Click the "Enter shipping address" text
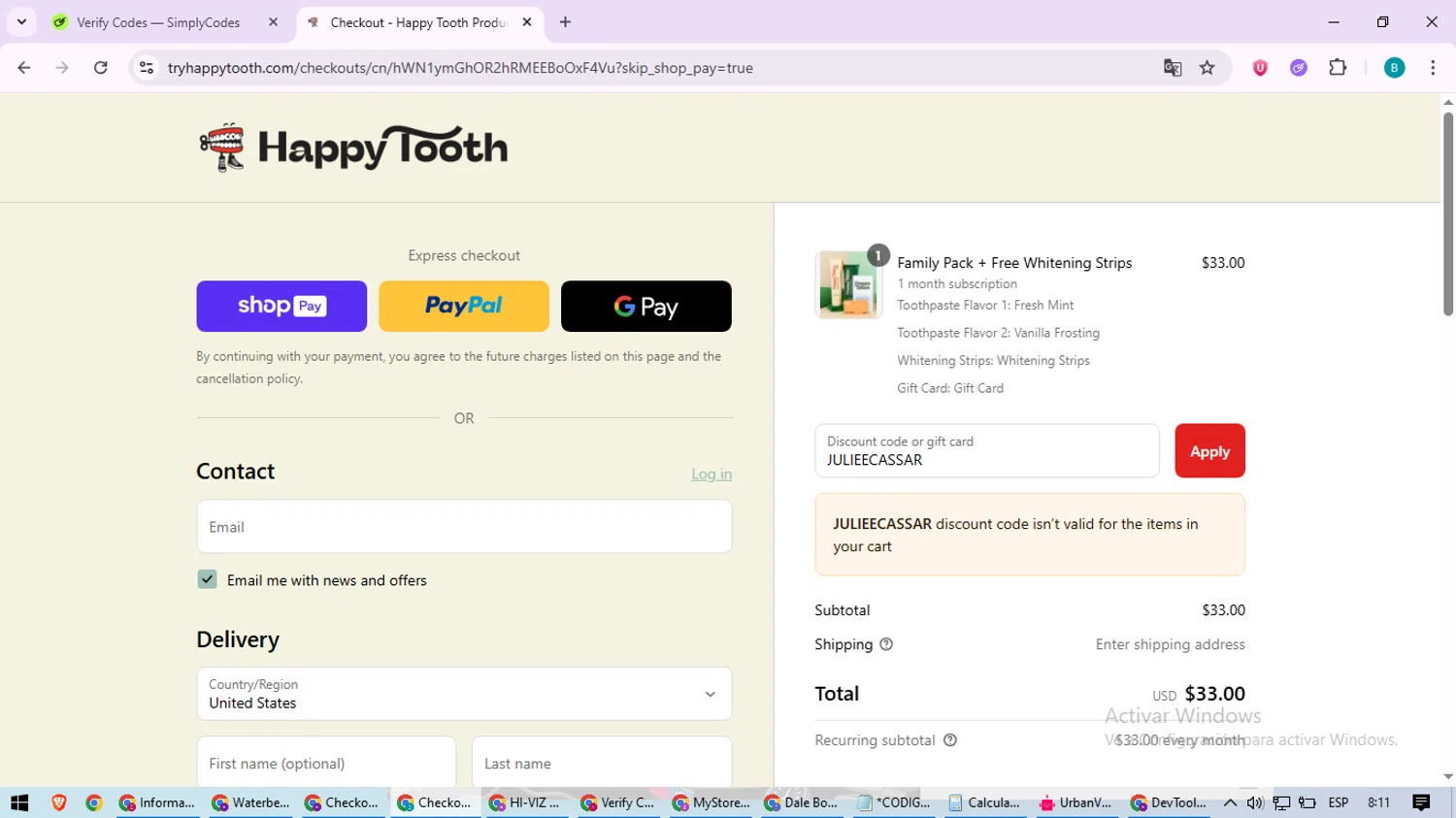Image resolution: width=1456 pixels, height=818 pixels. click(x=1170, y=644)
